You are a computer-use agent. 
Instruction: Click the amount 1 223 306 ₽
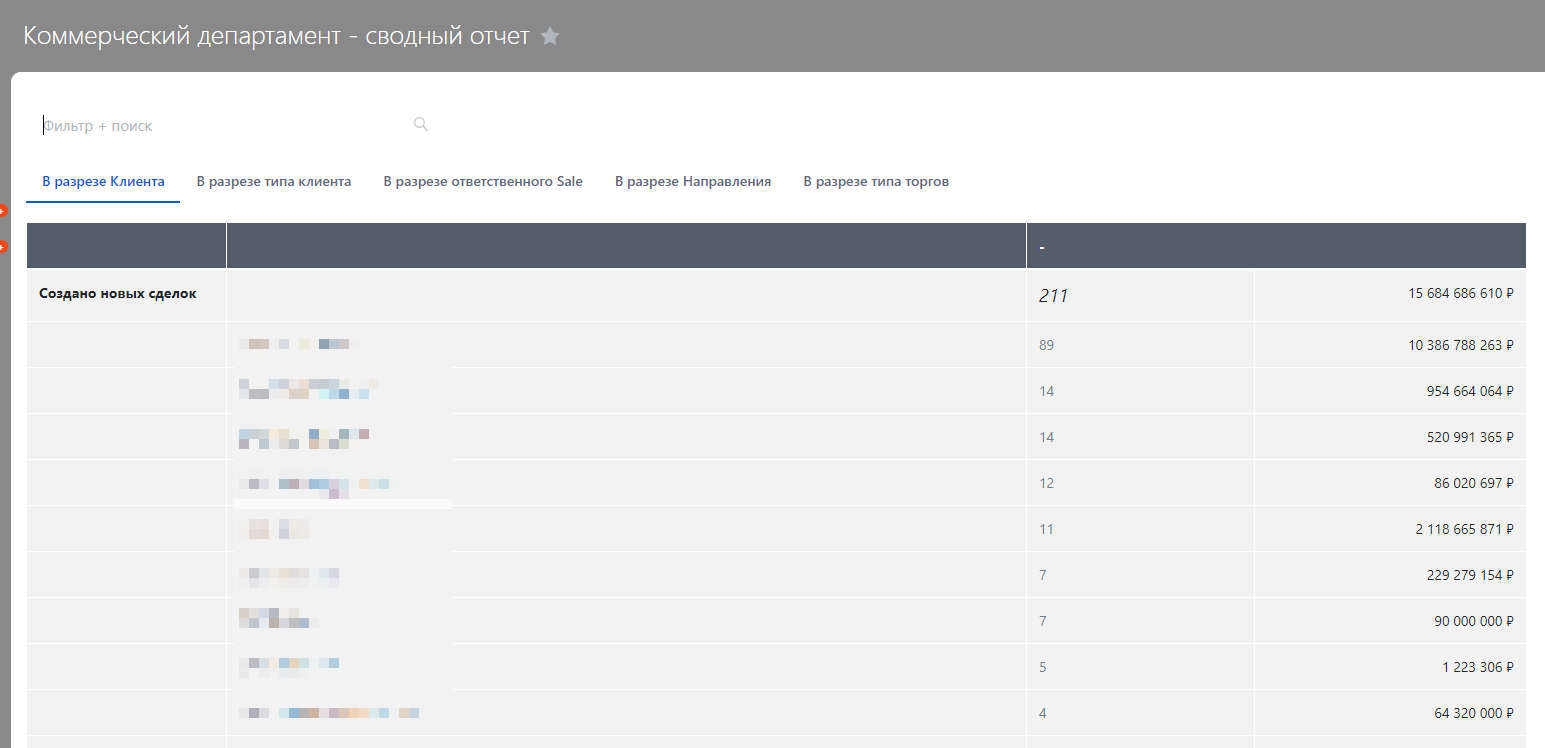tap(1479, 667)
